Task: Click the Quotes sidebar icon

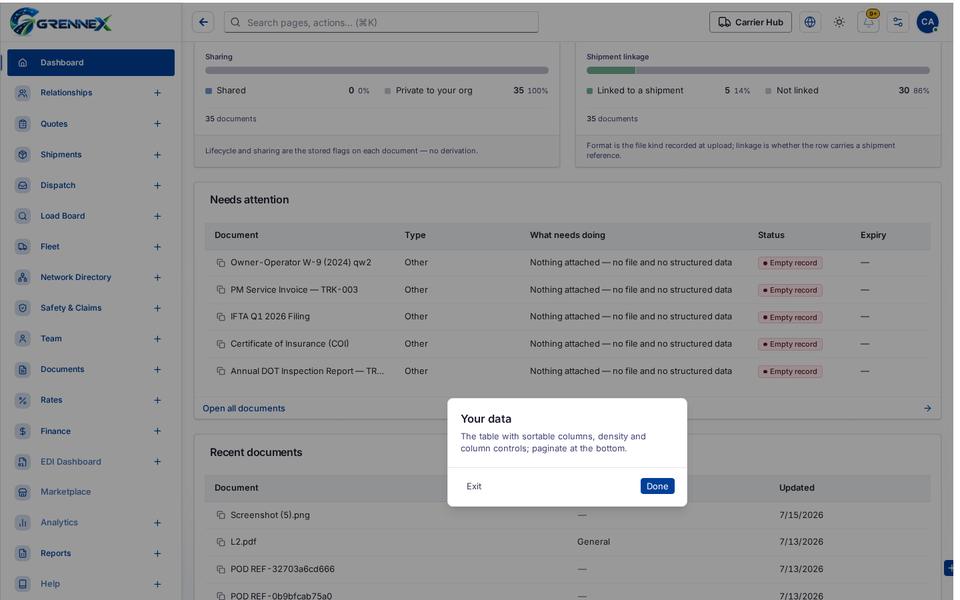Action: point(23,124)
